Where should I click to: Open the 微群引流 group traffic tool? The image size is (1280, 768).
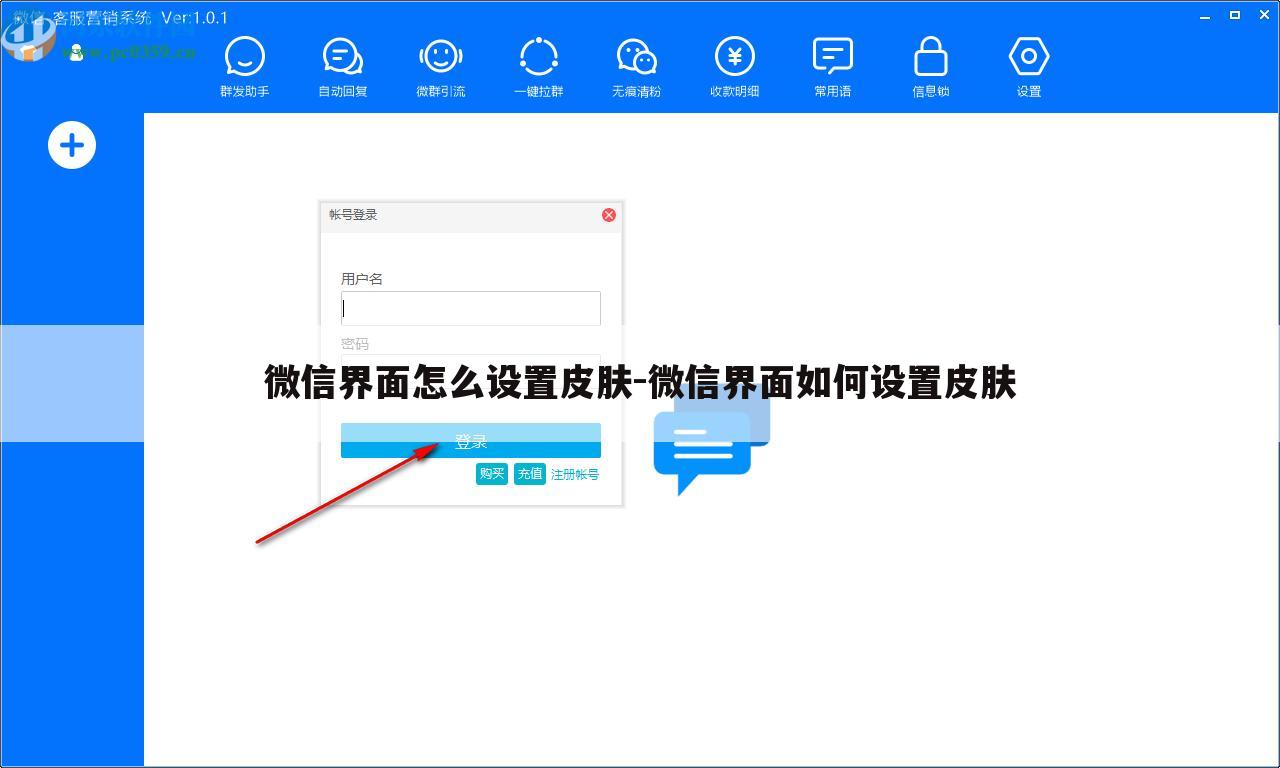[441, 67]
